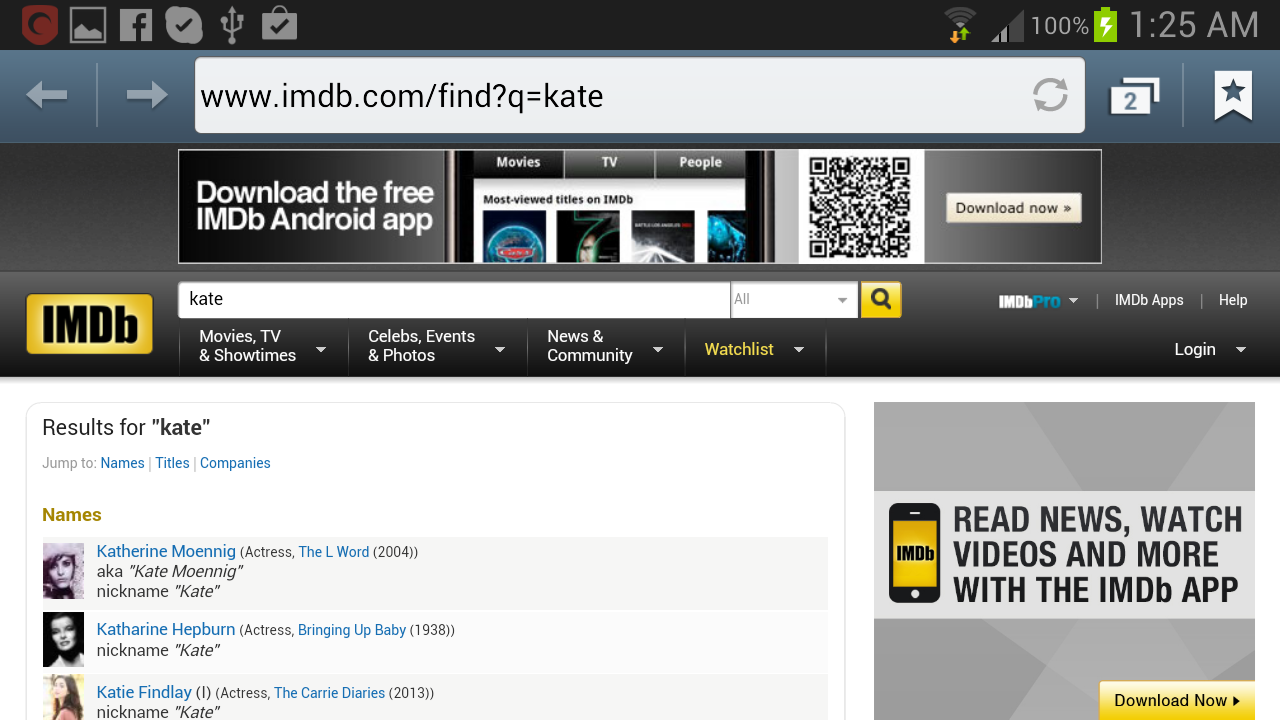
Task: Tap the browser forward arrow
Action: [x=146, y=95]
